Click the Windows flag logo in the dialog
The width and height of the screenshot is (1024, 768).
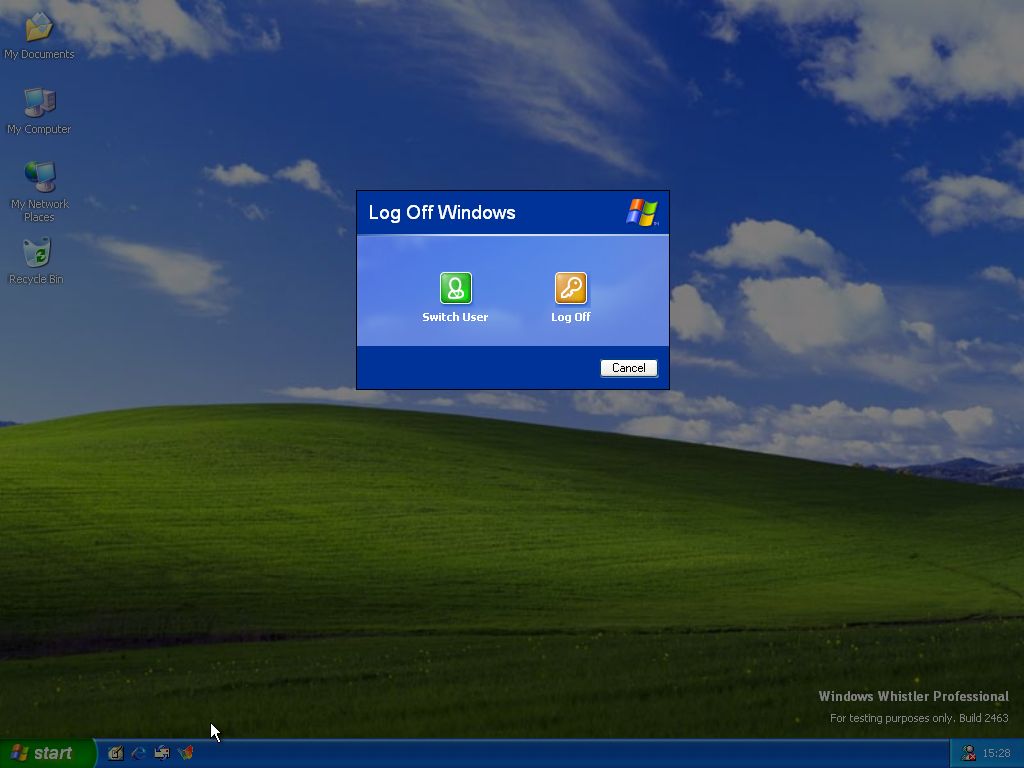click(x=642, y=212)
